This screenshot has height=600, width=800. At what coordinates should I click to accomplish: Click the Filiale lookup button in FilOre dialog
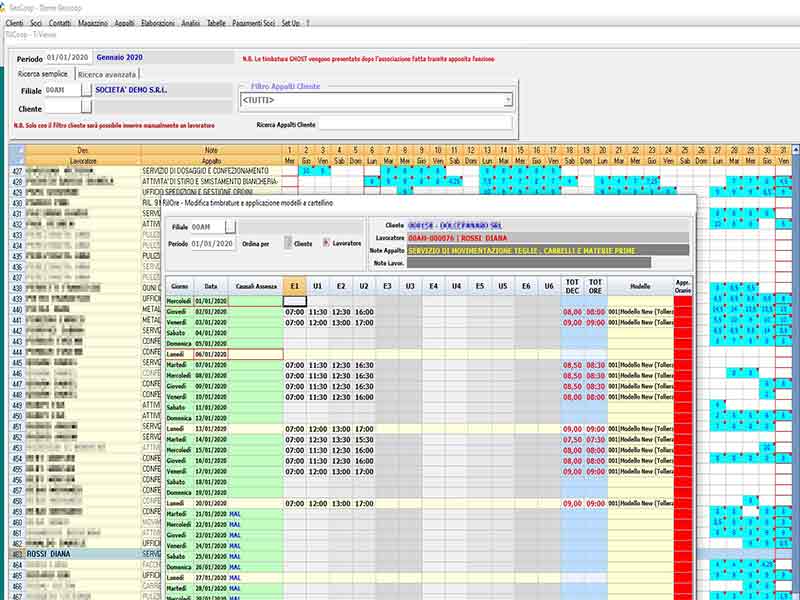pyautogui.click(x=231, y=227)
